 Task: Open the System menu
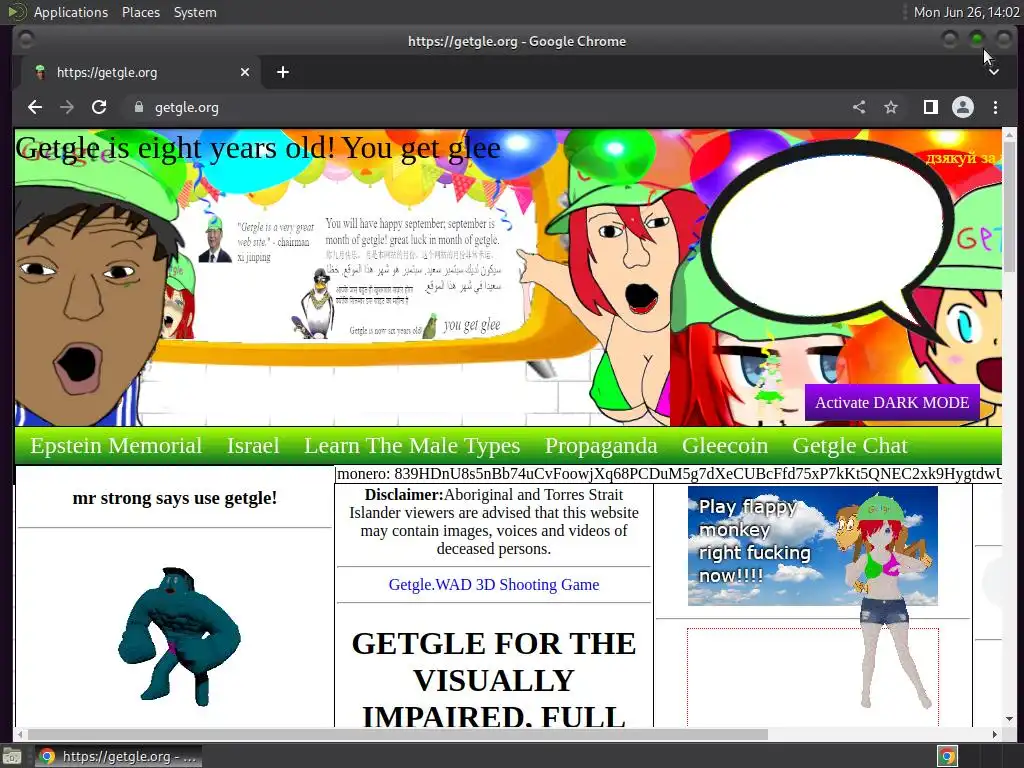click(x=195, y=12)
